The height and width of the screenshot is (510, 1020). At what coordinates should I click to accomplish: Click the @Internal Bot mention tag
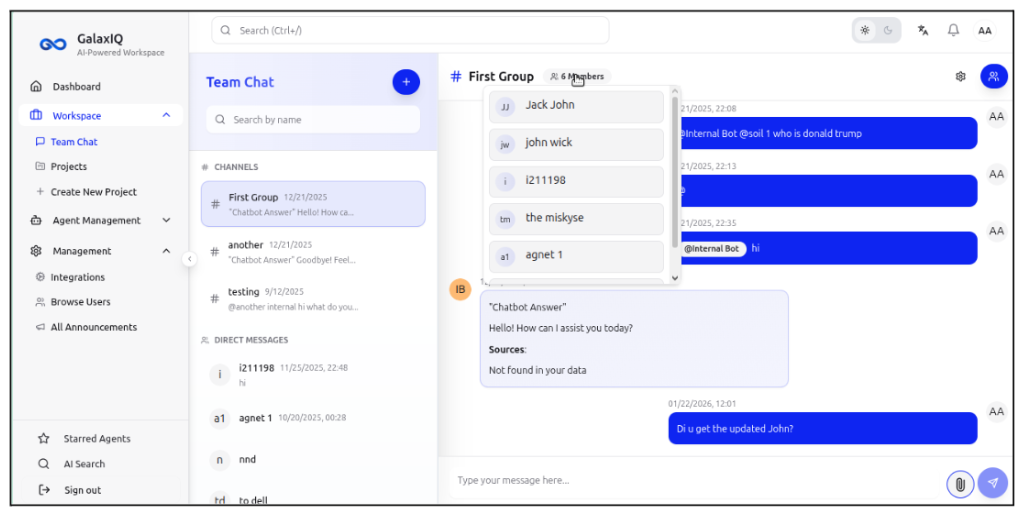[712, 248]
